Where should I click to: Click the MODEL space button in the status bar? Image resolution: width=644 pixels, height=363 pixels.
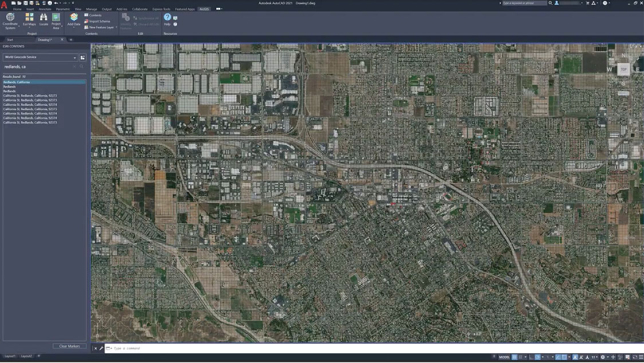pyautogui.click(x=504, y=357)
